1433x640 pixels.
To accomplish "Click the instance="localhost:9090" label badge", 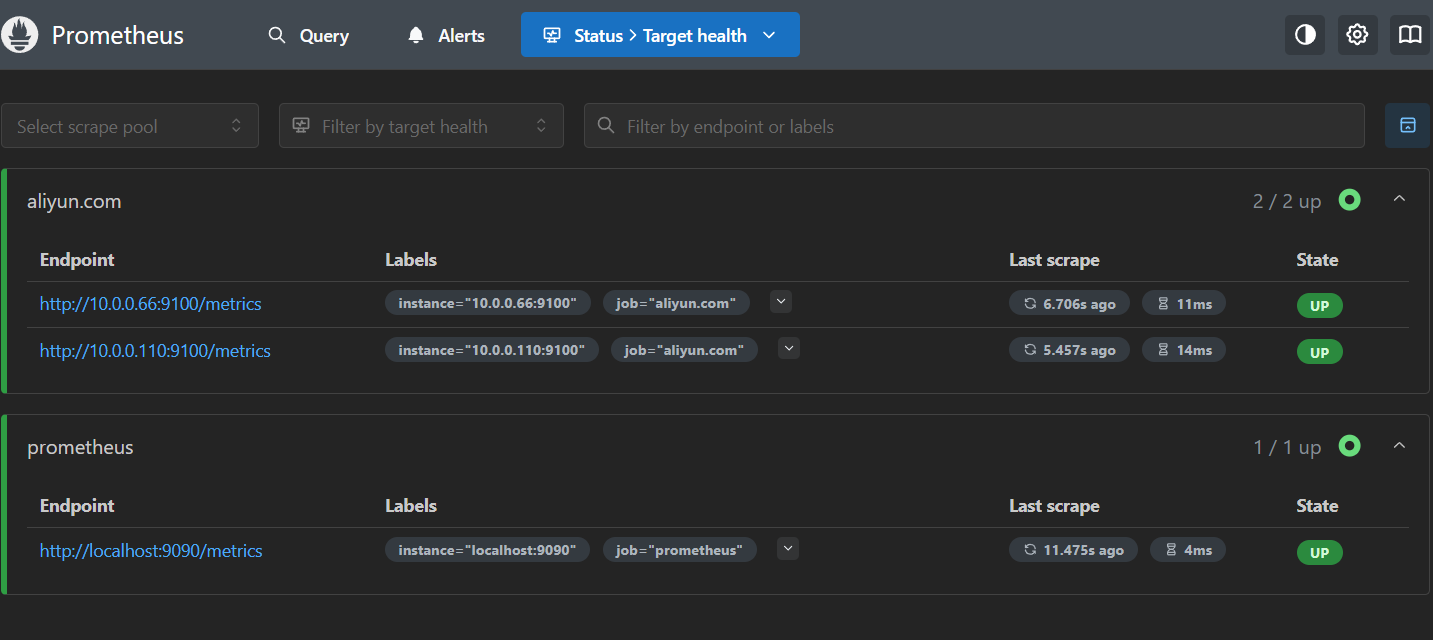I will click(488, 550).
